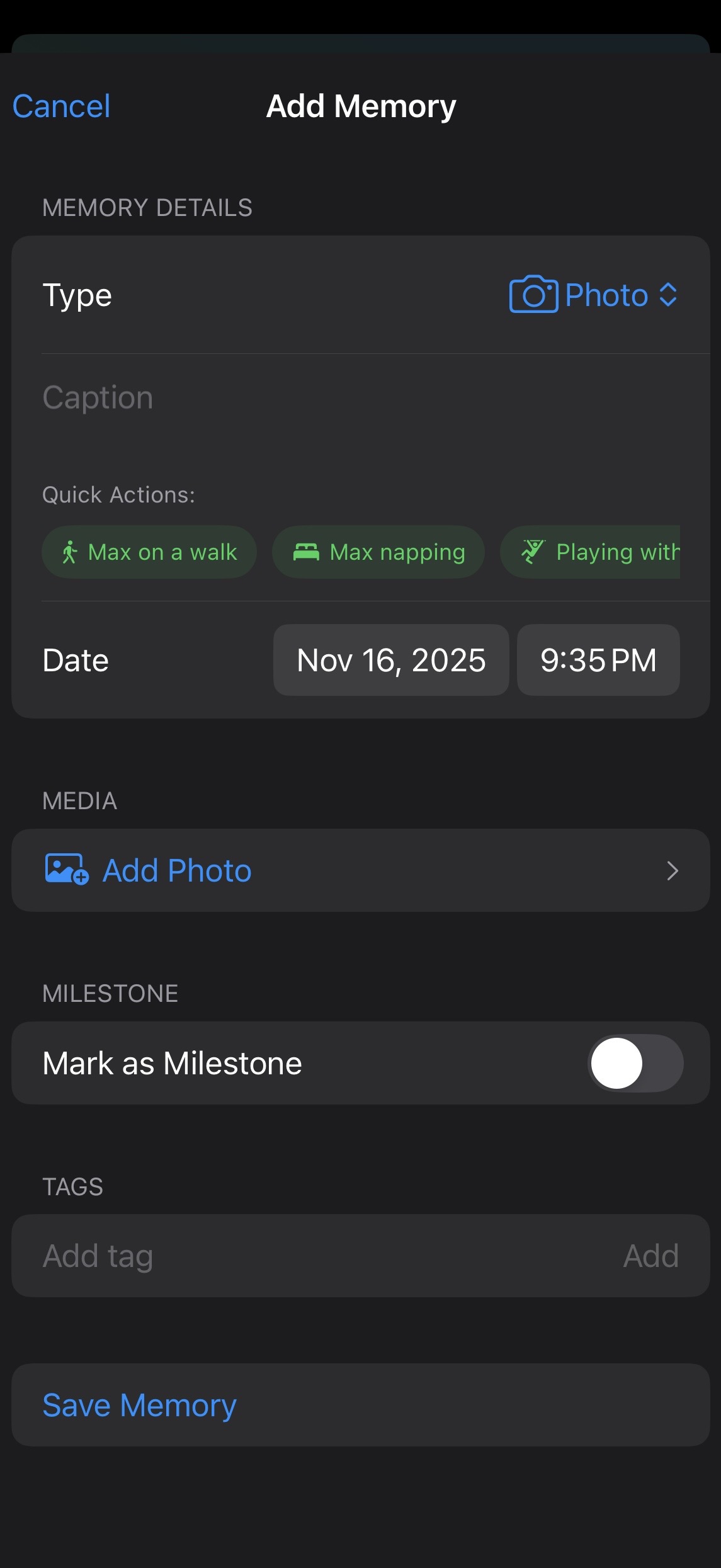721x1568 pixels.
Task: Tap the add-photo picture icon
Action: click(x=66, y=870)
